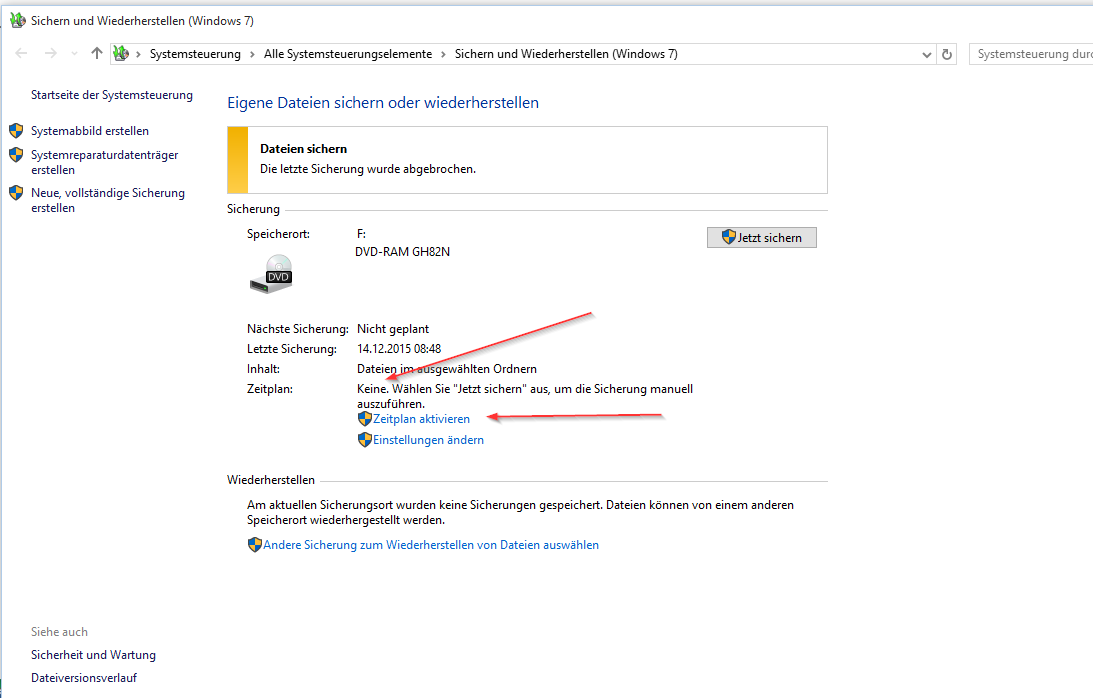Expand the address bar history dropdown
This screenshot has width=1093, height=698.
tap(926, 54)
